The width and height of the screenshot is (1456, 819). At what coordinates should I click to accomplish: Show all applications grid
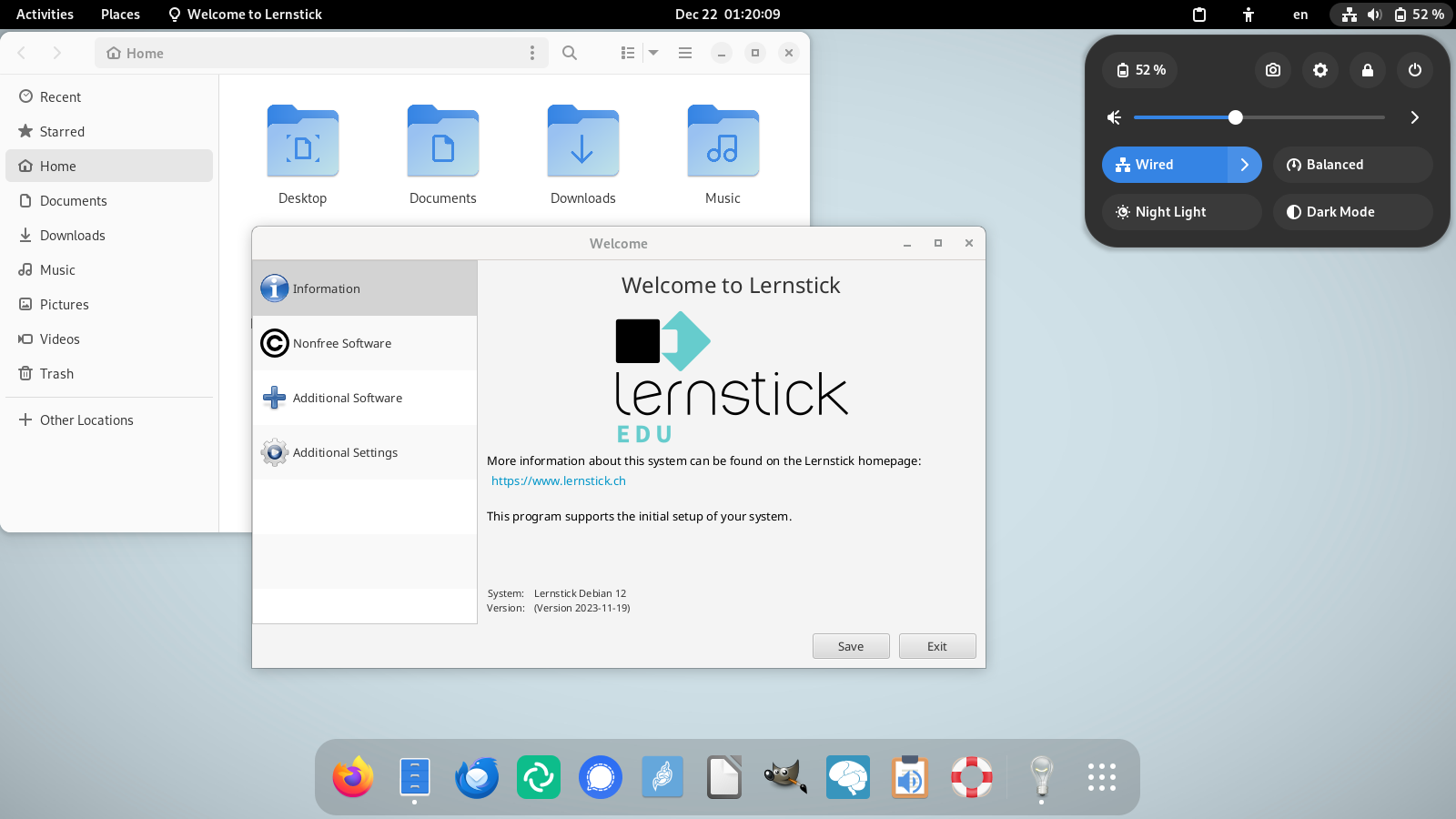(1102, 777)
